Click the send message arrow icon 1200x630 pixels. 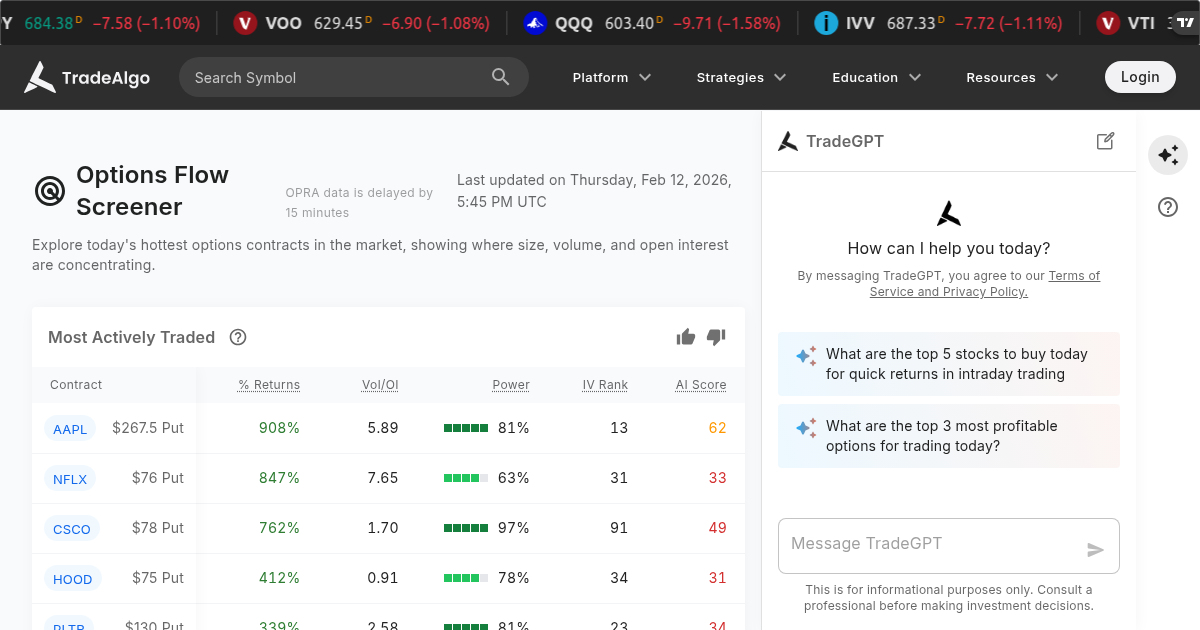pos(1096,550)
